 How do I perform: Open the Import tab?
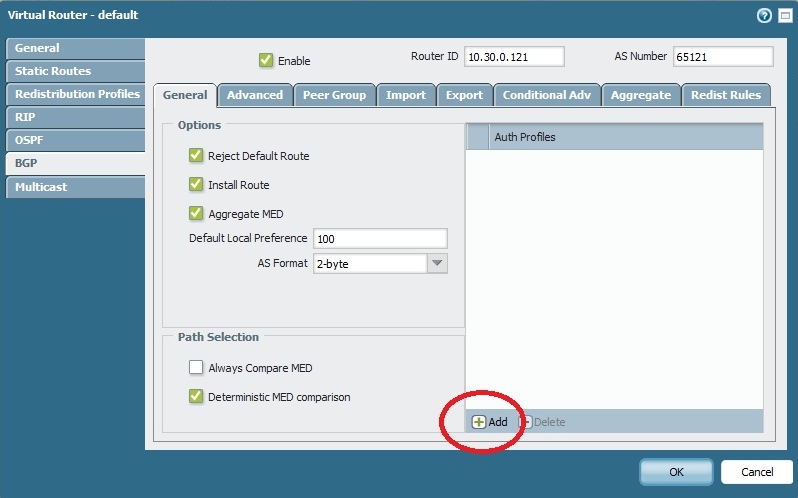(406, 95)
